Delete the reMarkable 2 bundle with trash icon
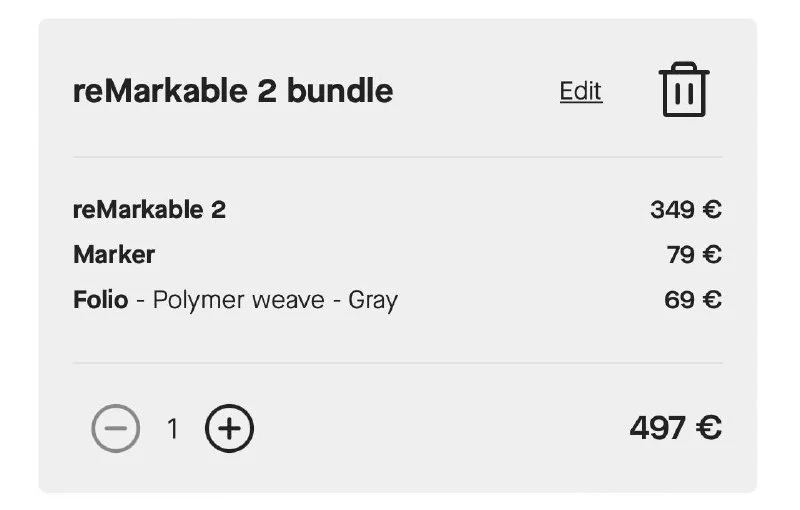Image resolution: width=800 pixels, height=510 pixels. (684, 90)
